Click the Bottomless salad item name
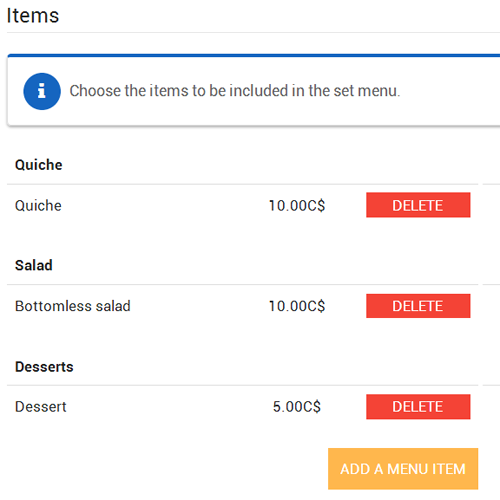 click(x=73, y=306)
